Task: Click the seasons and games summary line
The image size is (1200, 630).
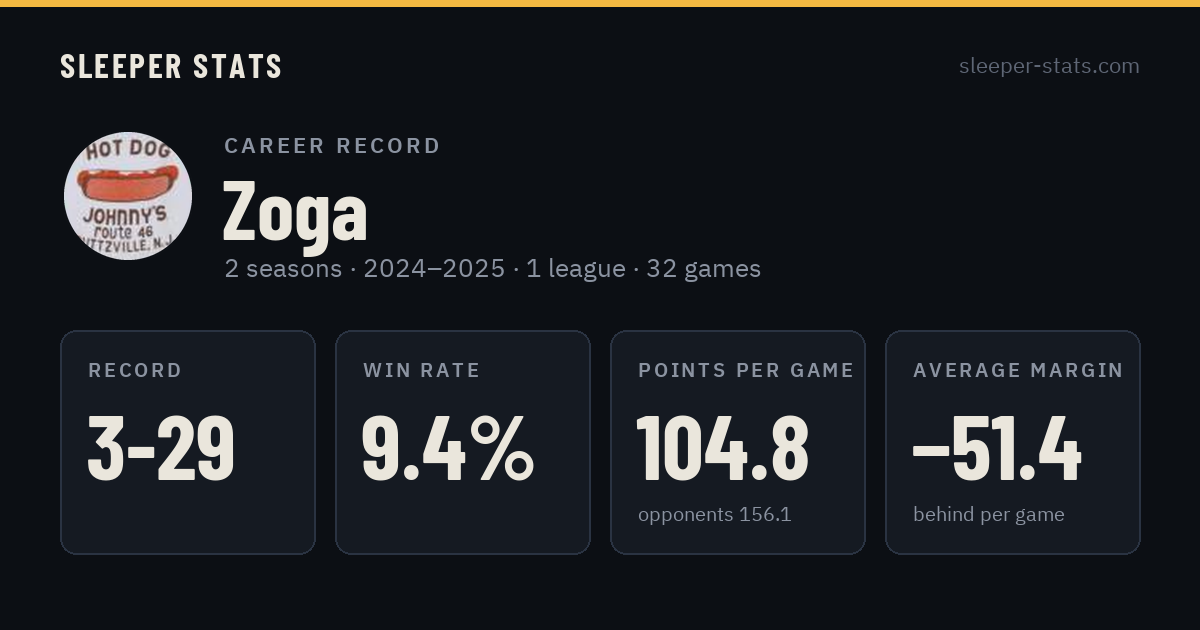Action: [493, 269]
